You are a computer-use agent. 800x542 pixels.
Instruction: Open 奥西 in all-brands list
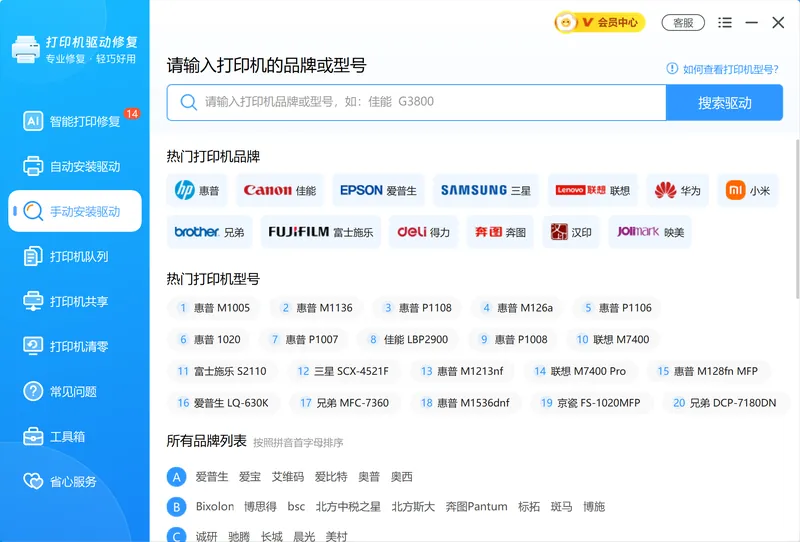click(402, 477)
